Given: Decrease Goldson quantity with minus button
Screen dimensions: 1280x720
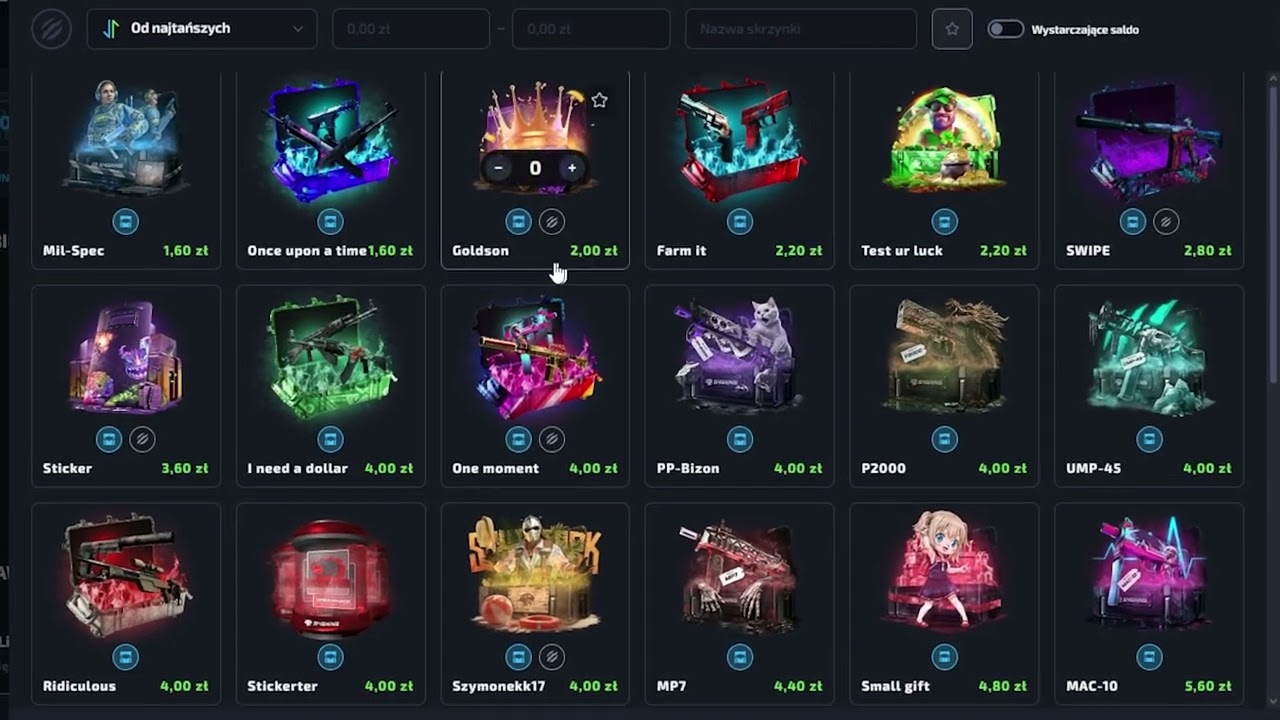Looking at the screenshot, I should click(498, 168).
